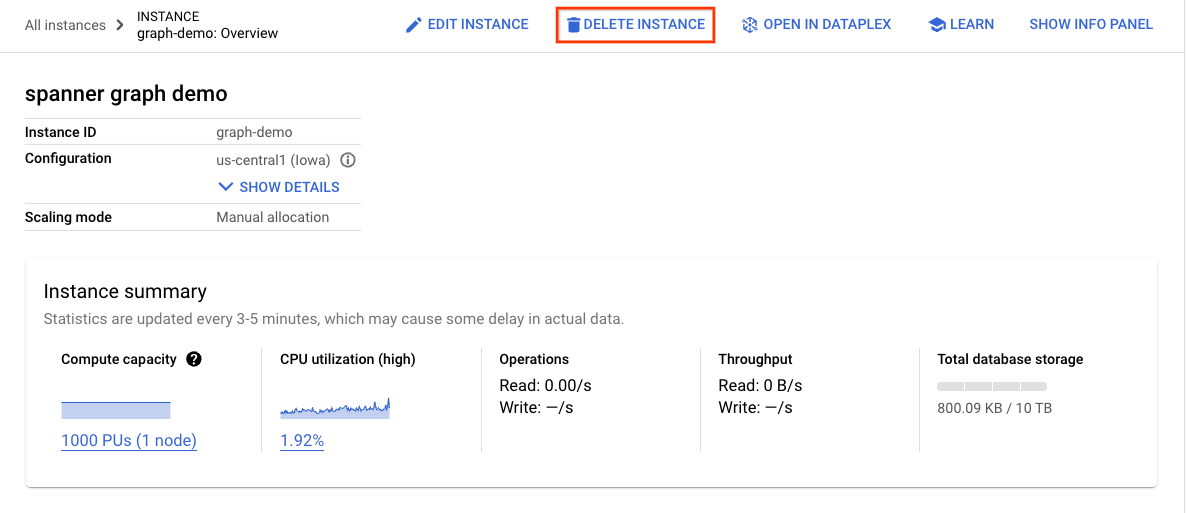Click the spanner graph demo heading
Image resolution: width=1186 pixels, height=513 pixels.
point(126,94)
